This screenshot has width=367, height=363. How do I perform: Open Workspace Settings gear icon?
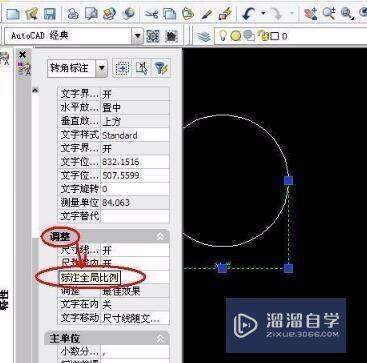153,36
